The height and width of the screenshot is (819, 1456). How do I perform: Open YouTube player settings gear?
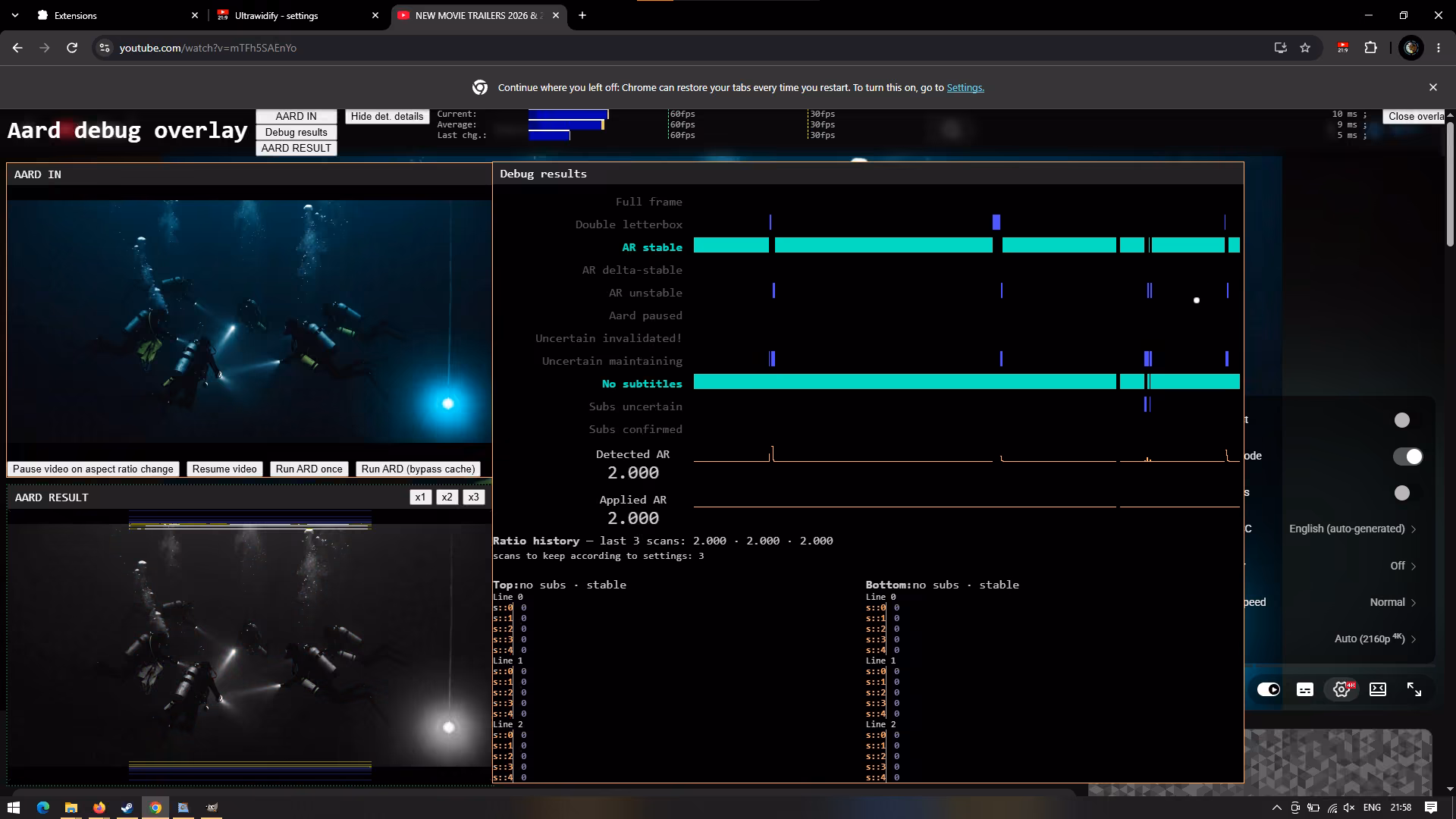1341,689
